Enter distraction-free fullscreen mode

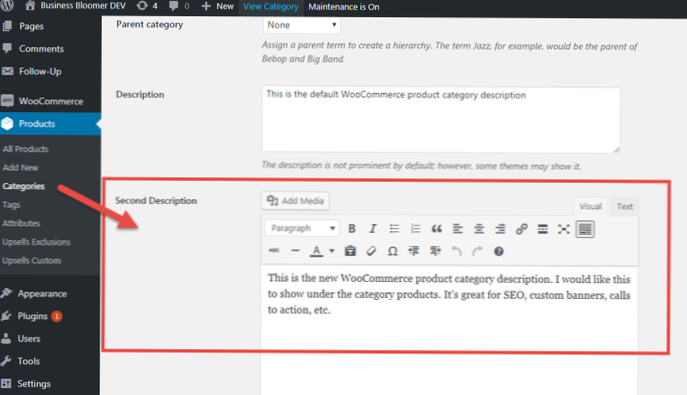tap(563, 229)
